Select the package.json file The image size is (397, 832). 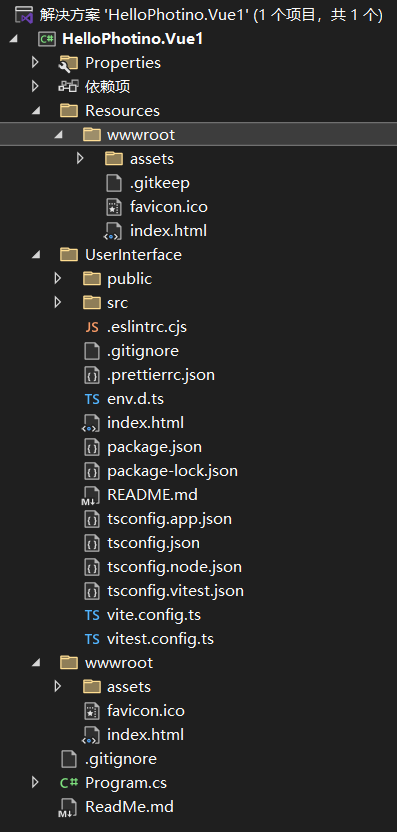tap(154, 447)
